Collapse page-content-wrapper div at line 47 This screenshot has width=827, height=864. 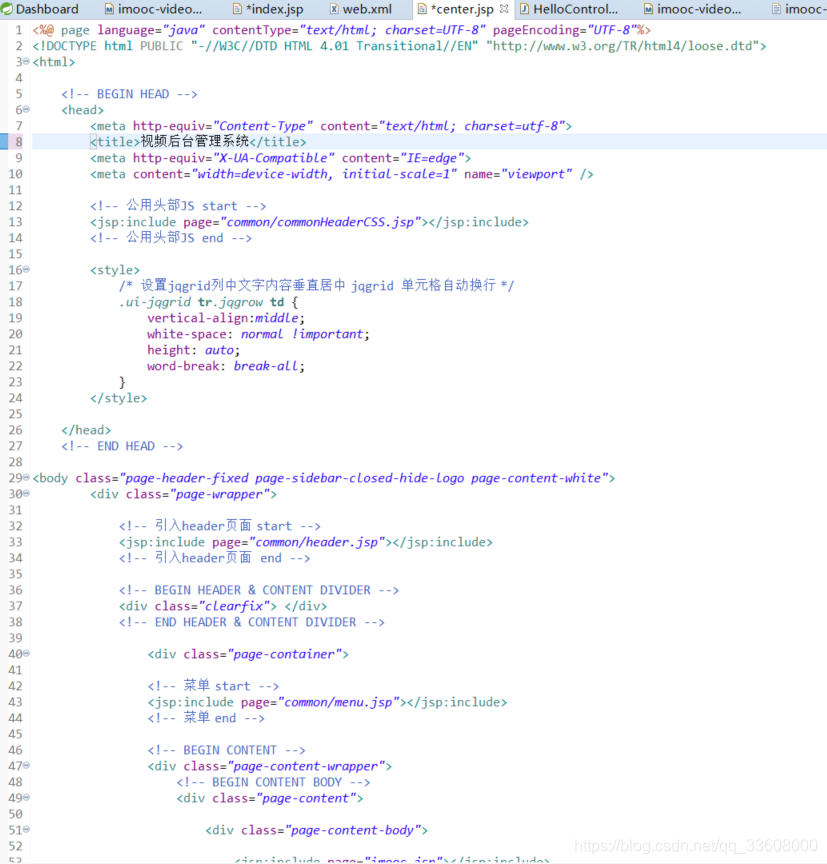[26, 765]
